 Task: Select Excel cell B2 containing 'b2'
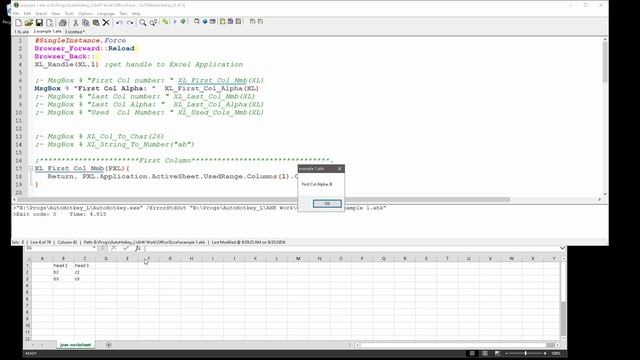(x=63, y=272)
